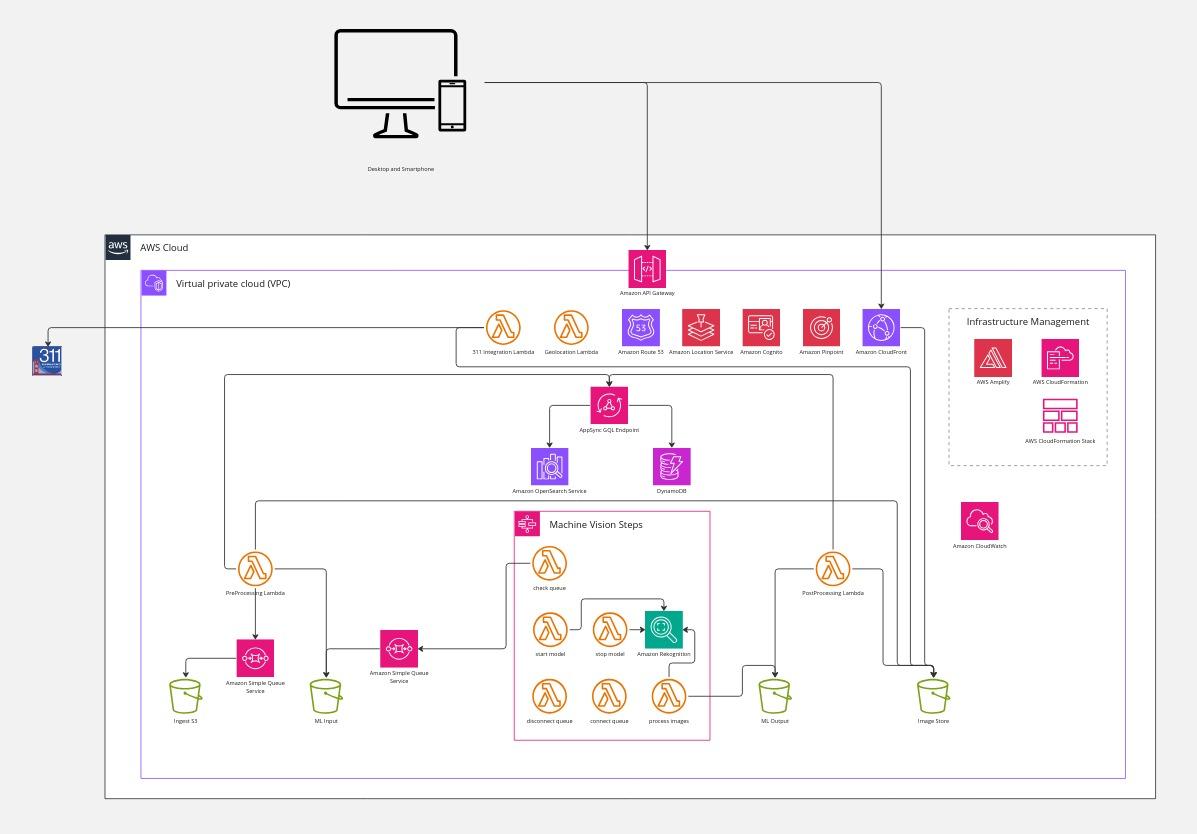Open the Amazon CloudWatch icon
The width and height of the screenshot is (1197, 834).
click(x=979, y=520)
